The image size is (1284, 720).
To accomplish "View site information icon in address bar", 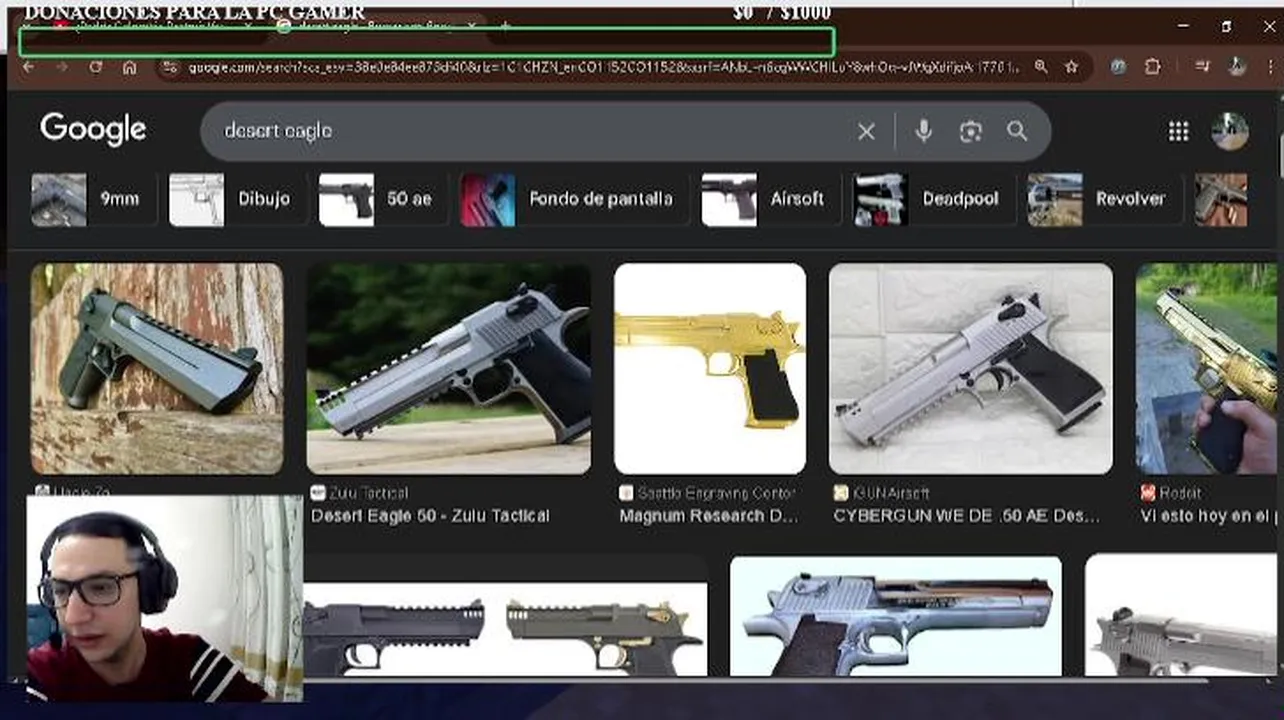I will point(170,67).
